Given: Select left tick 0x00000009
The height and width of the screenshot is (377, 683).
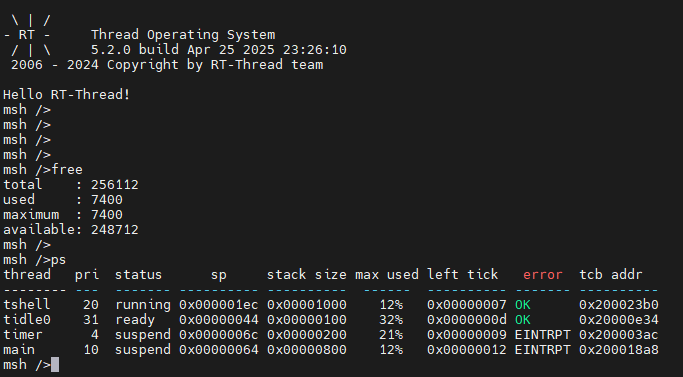Looking at the screenshot, I should 467,335.
